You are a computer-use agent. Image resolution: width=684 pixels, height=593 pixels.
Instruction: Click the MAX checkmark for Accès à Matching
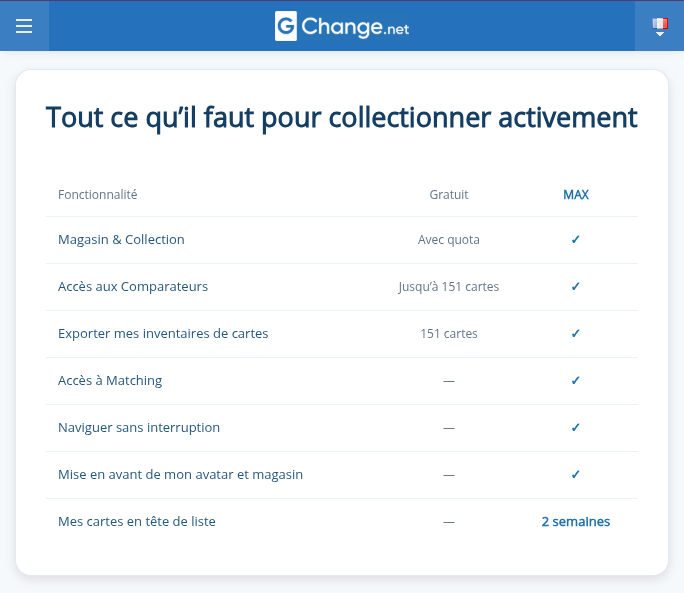[x=575, y=380]
